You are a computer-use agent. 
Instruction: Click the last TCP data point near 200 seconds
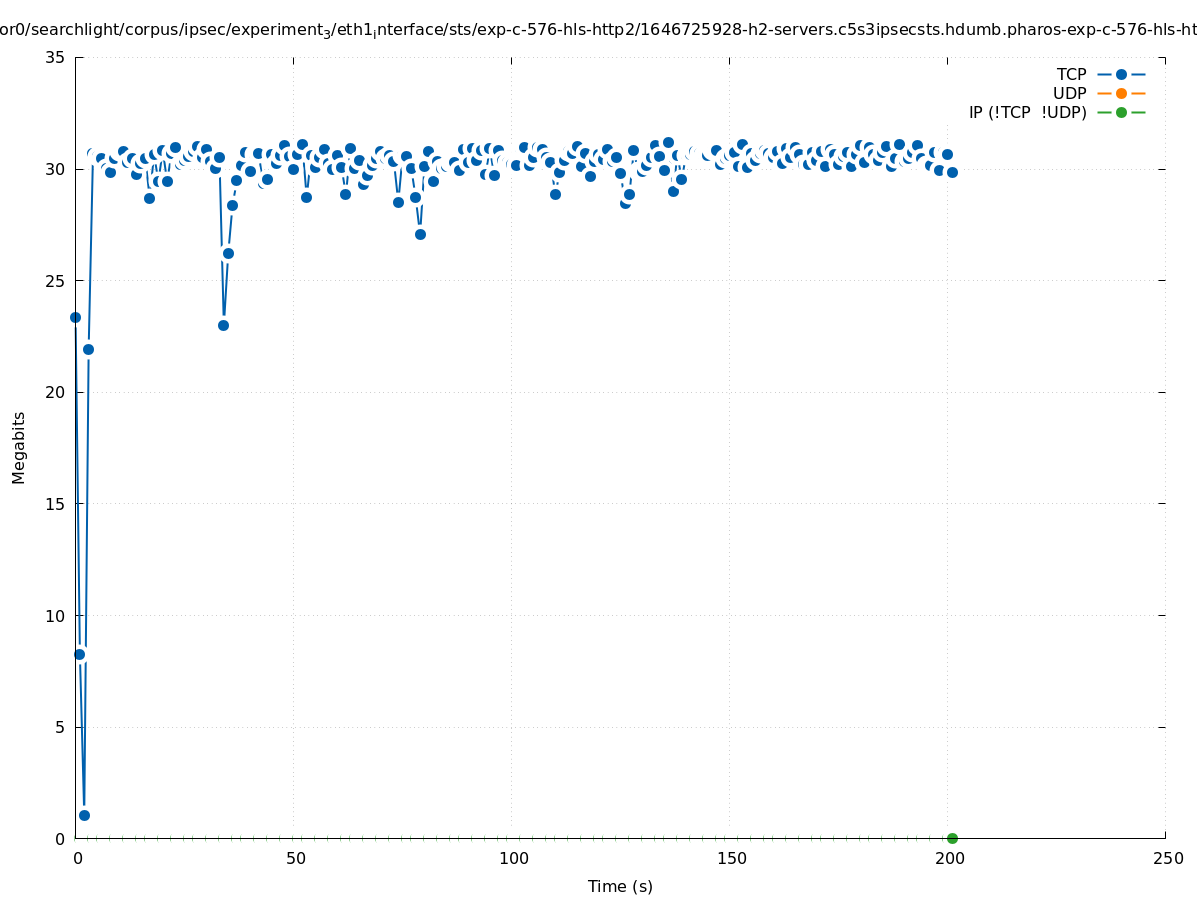(952, 172)
